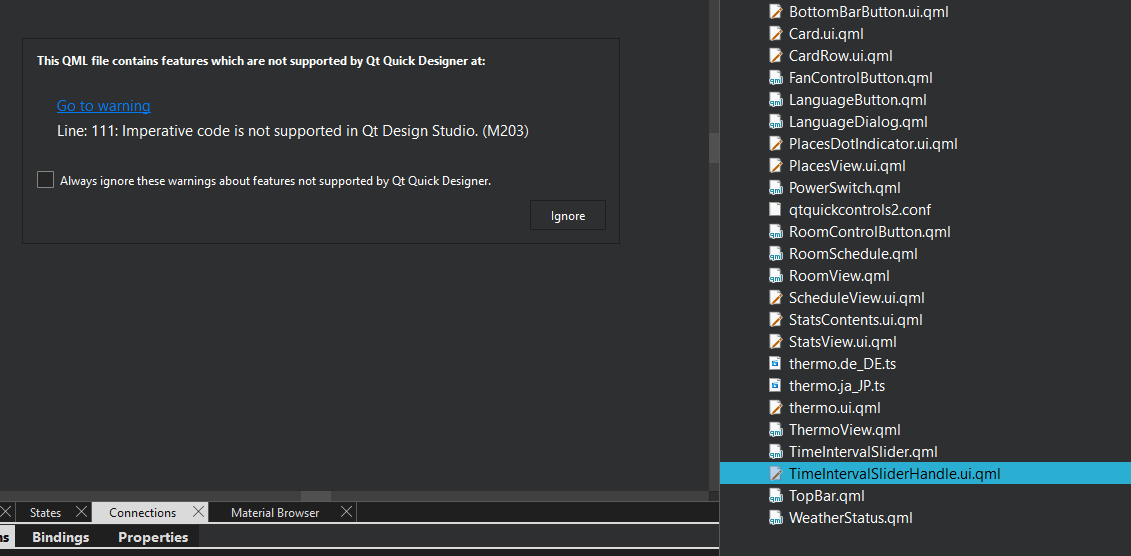Close the Material Browser tab
The width and height of the screenshot is (1131, 556).
pyautogui.click(x=346, y=512)
